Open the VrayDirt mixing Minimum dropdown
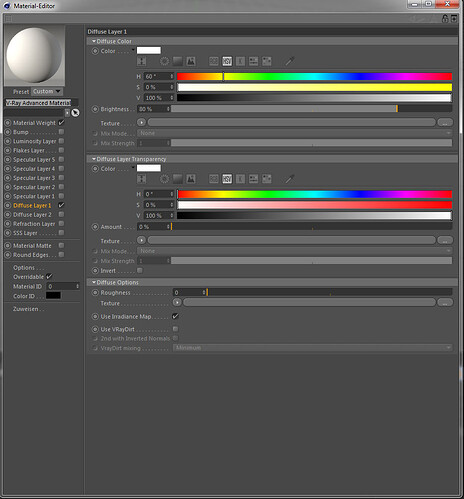Viewport: 464px width, 499px height. [312, 348]
